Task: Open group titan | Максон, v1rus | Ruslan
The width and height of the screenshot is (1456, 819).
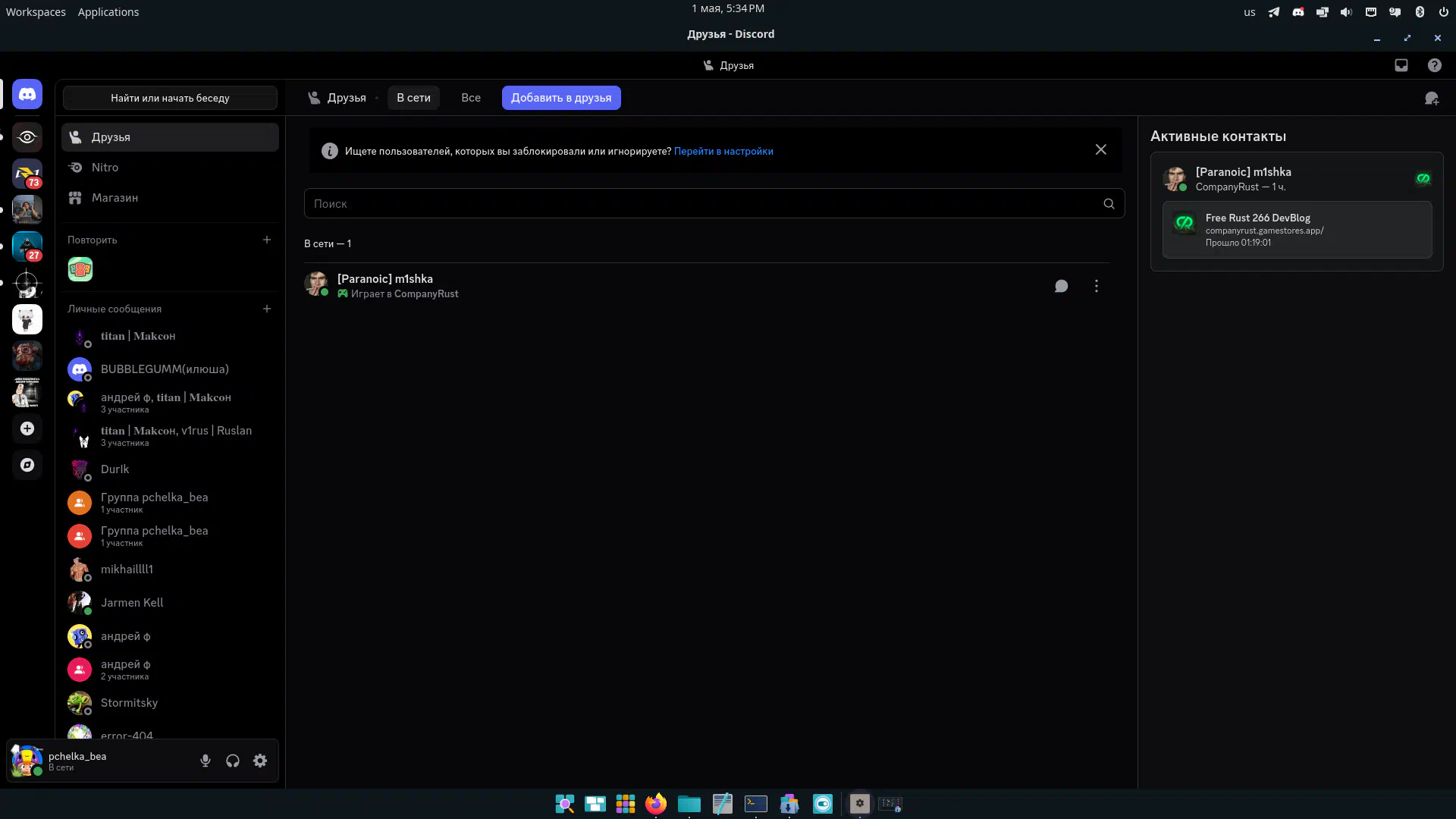Action: tap(170, 436)
